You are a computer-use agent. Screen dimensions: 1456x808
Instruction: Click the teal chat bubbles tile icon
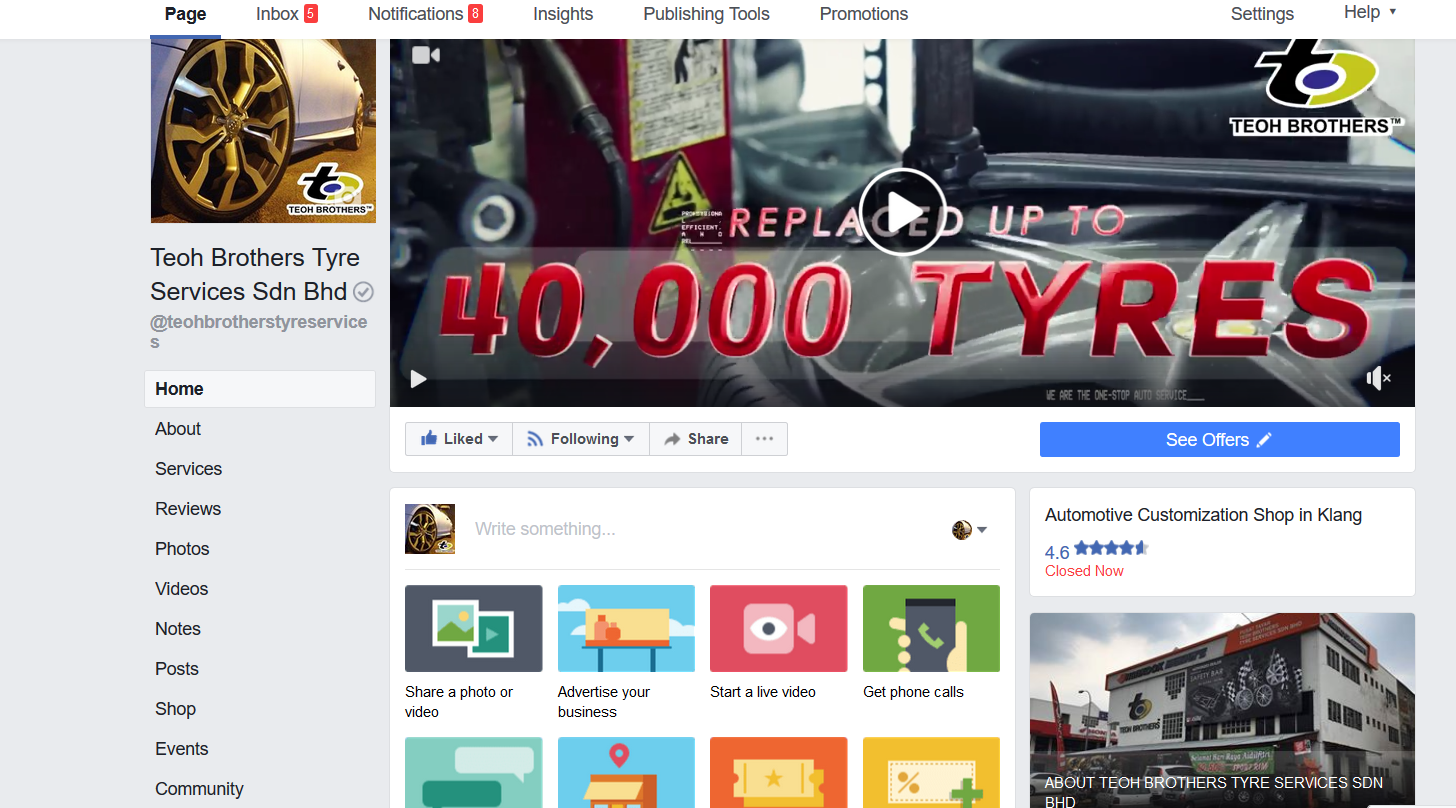(x=473, y=772)
